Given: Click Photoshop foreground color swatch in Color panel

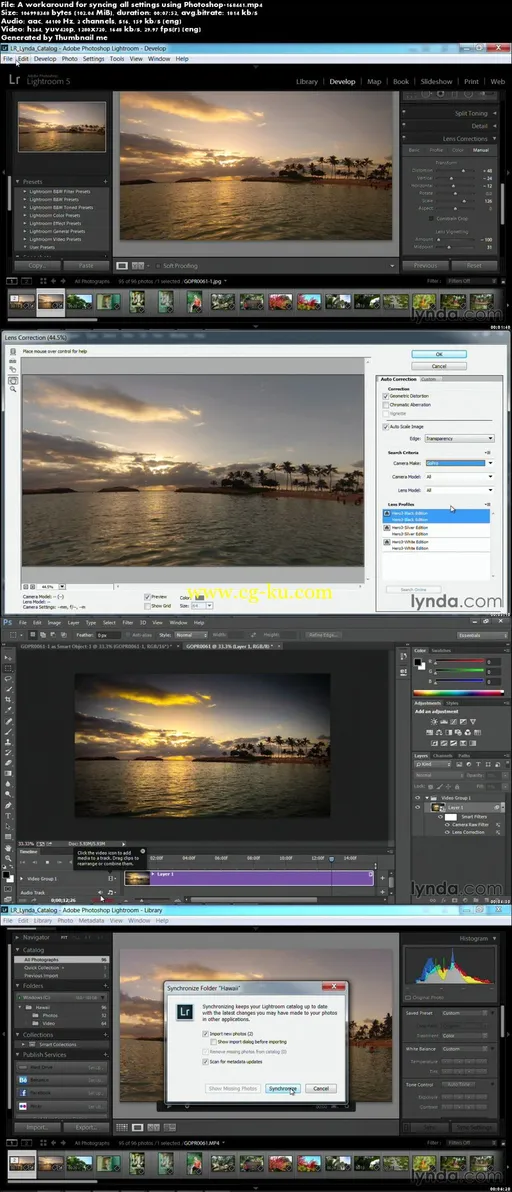Looking at the screenshot, I should click(x=419, y=662).
